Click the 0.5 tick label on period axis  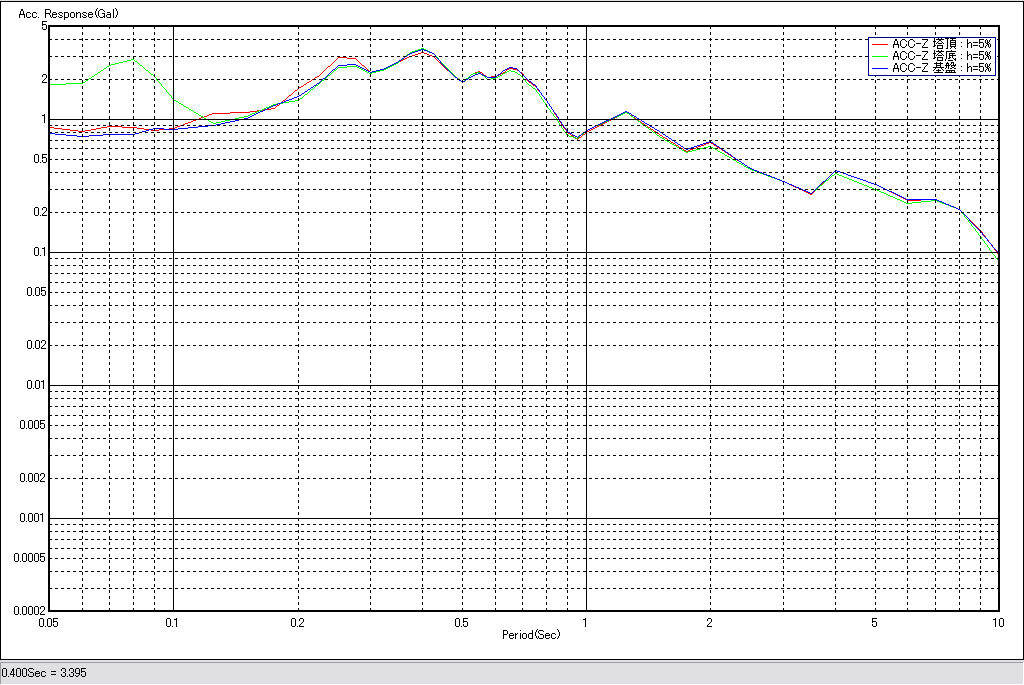click(x=461, y=622)
